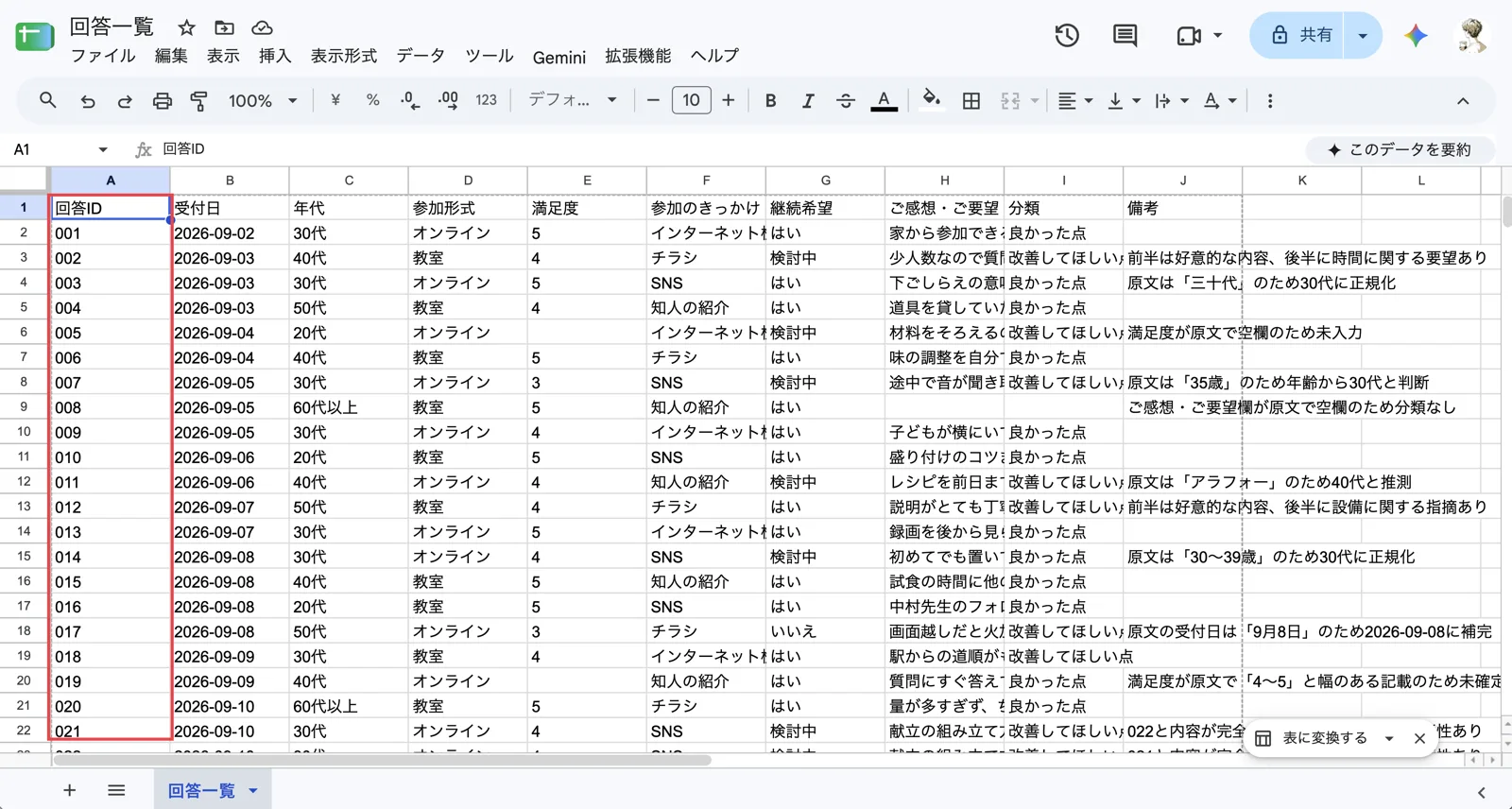Select the paint format tool
This screenshot has height=809, width=1512.
[199, 100]
